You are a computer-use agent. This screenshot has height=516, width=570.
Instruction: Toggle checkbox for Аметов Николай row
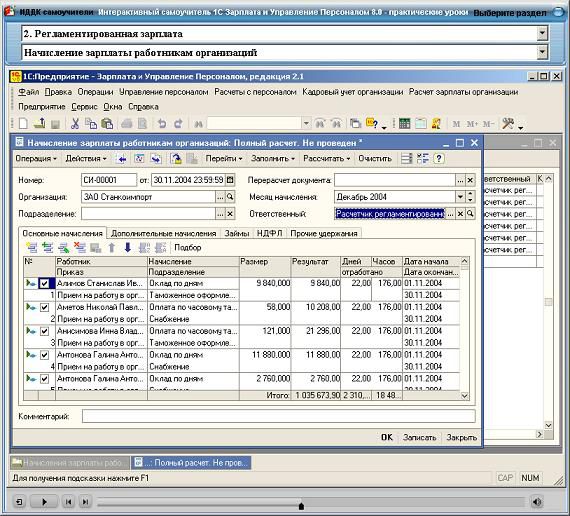click(44, 307)
